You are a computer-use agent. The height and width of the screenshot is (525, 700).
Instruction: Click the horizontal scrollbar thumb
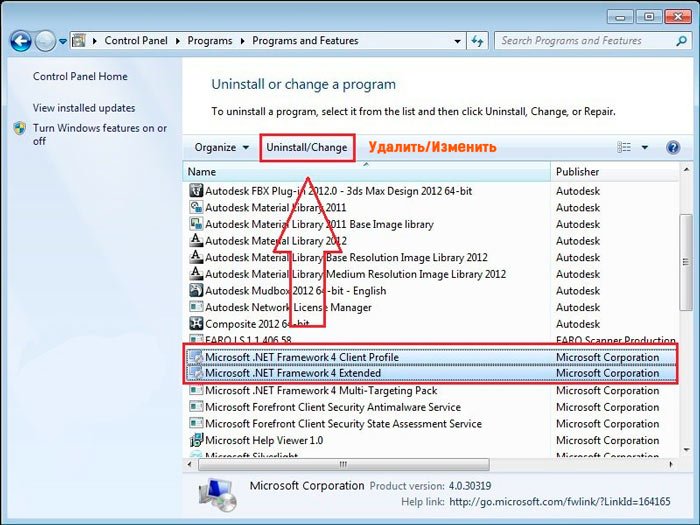click(x=343, y=464)
